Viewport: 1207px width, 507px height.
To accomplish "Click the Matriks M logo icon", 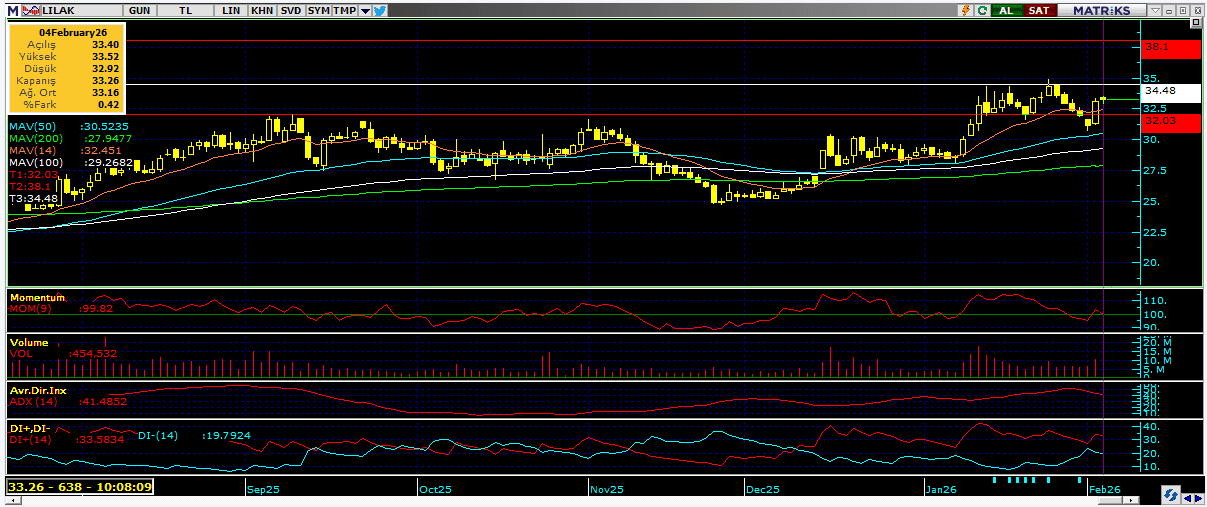I will click(11, 10).
